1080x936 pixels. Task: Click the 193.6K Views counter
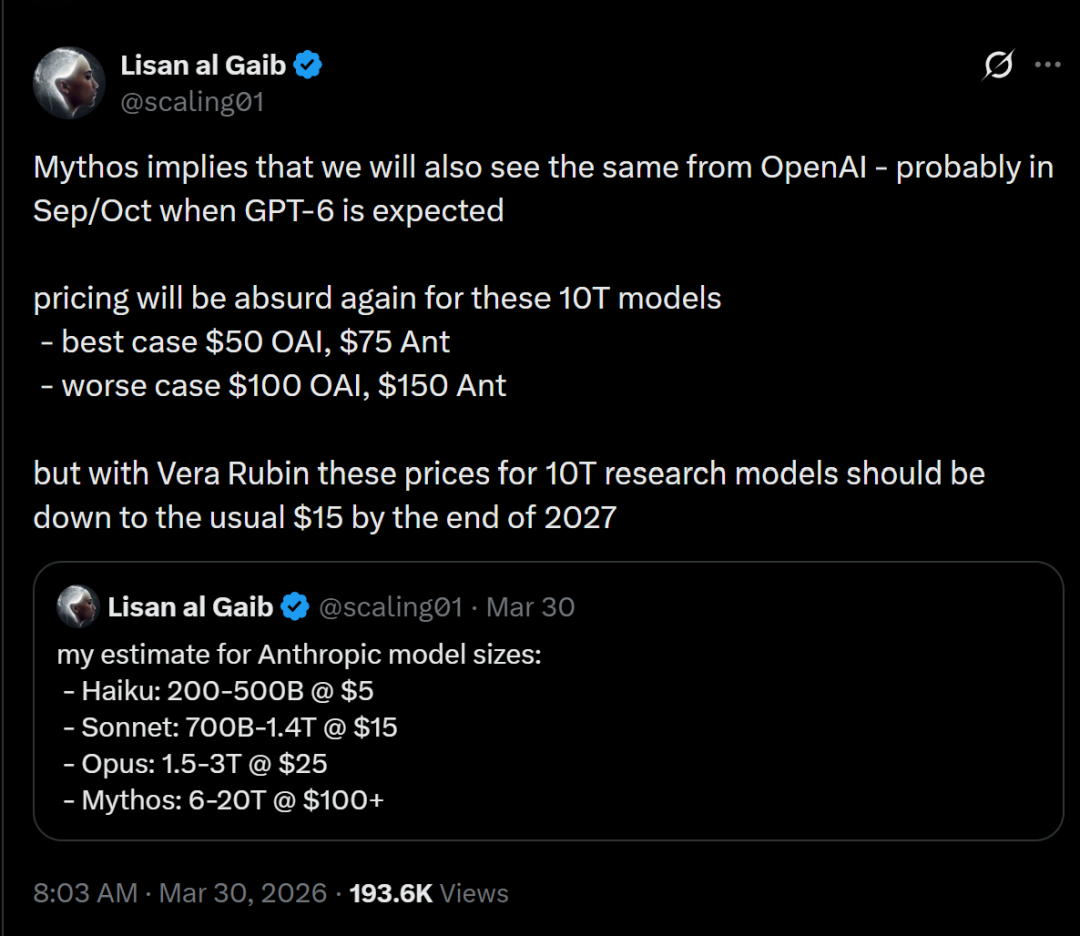pos(428,893)
